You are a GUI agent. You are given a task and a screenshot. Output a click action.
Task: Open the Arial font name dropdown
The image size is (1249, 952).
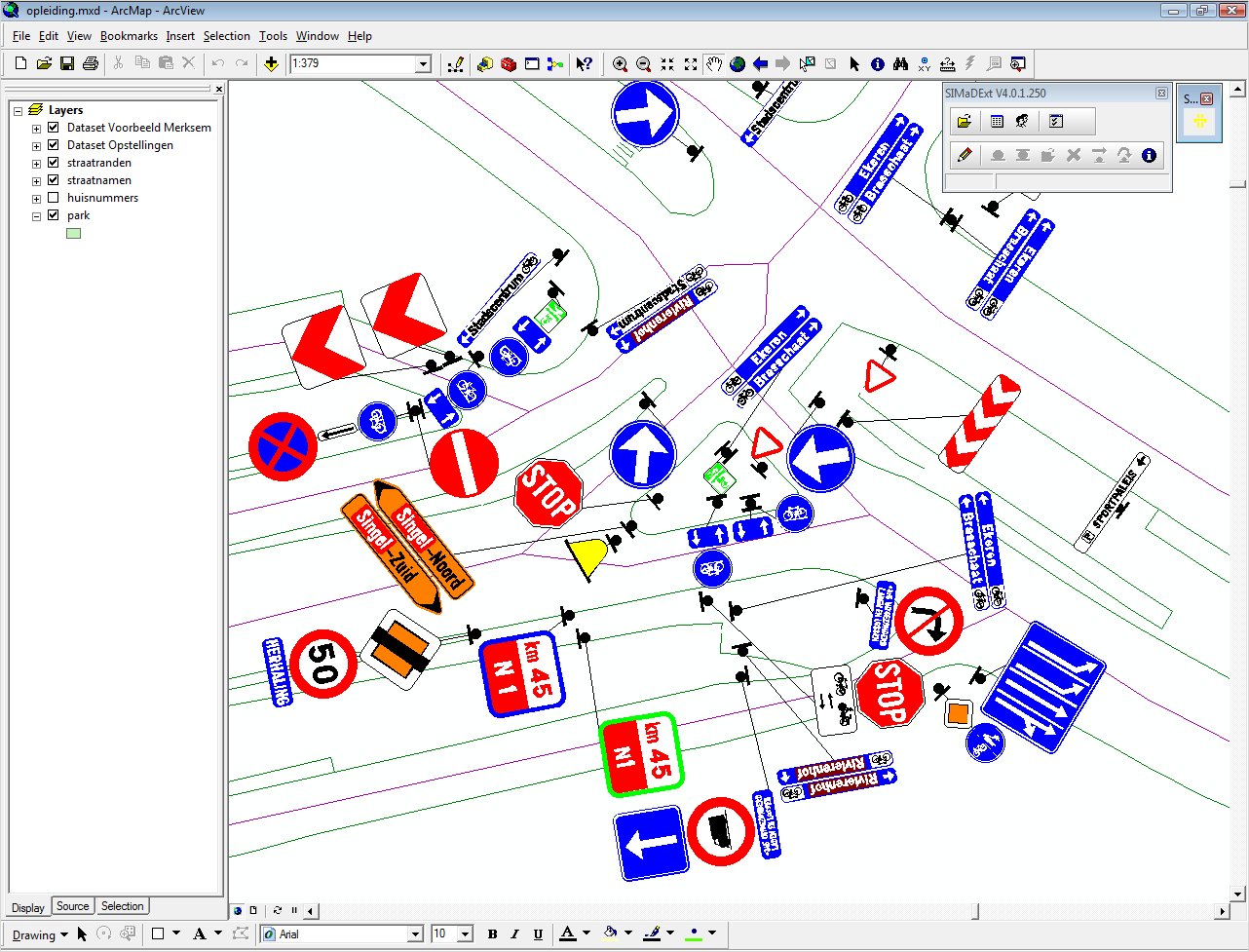(x=416, y=934)
